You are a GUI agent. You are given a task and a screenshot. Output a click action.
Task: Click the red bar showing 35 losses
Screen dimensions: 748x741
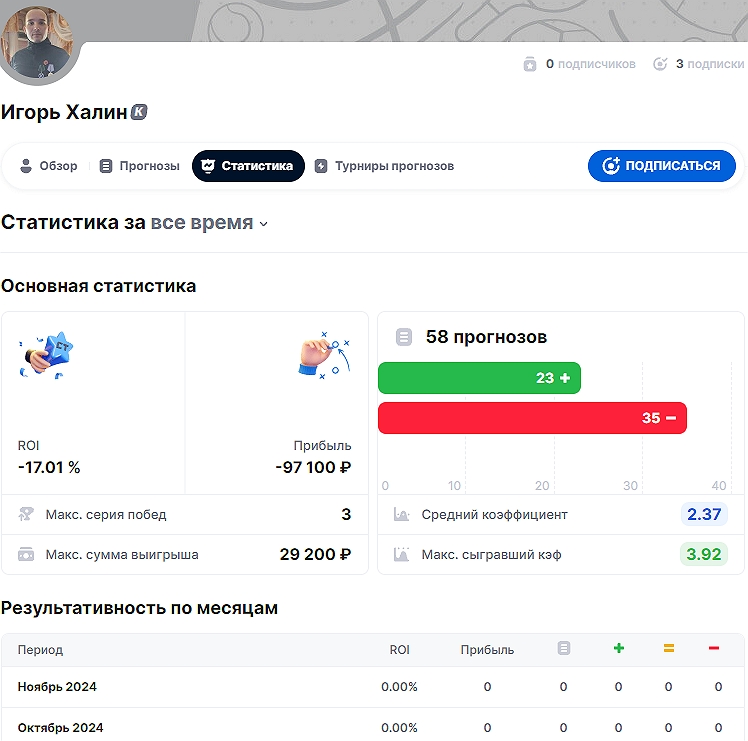click(x=532, y=418)
